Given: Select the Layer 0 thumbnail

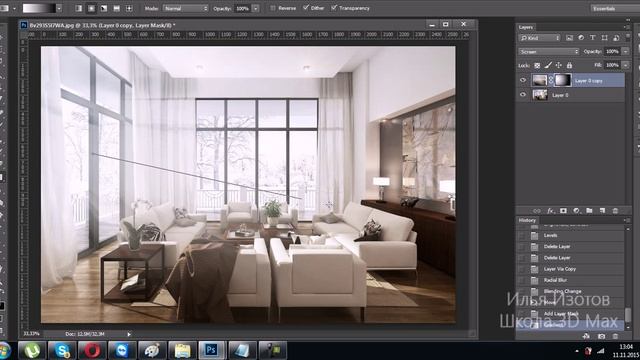Looking at the screenshot, I should (540, 95).
